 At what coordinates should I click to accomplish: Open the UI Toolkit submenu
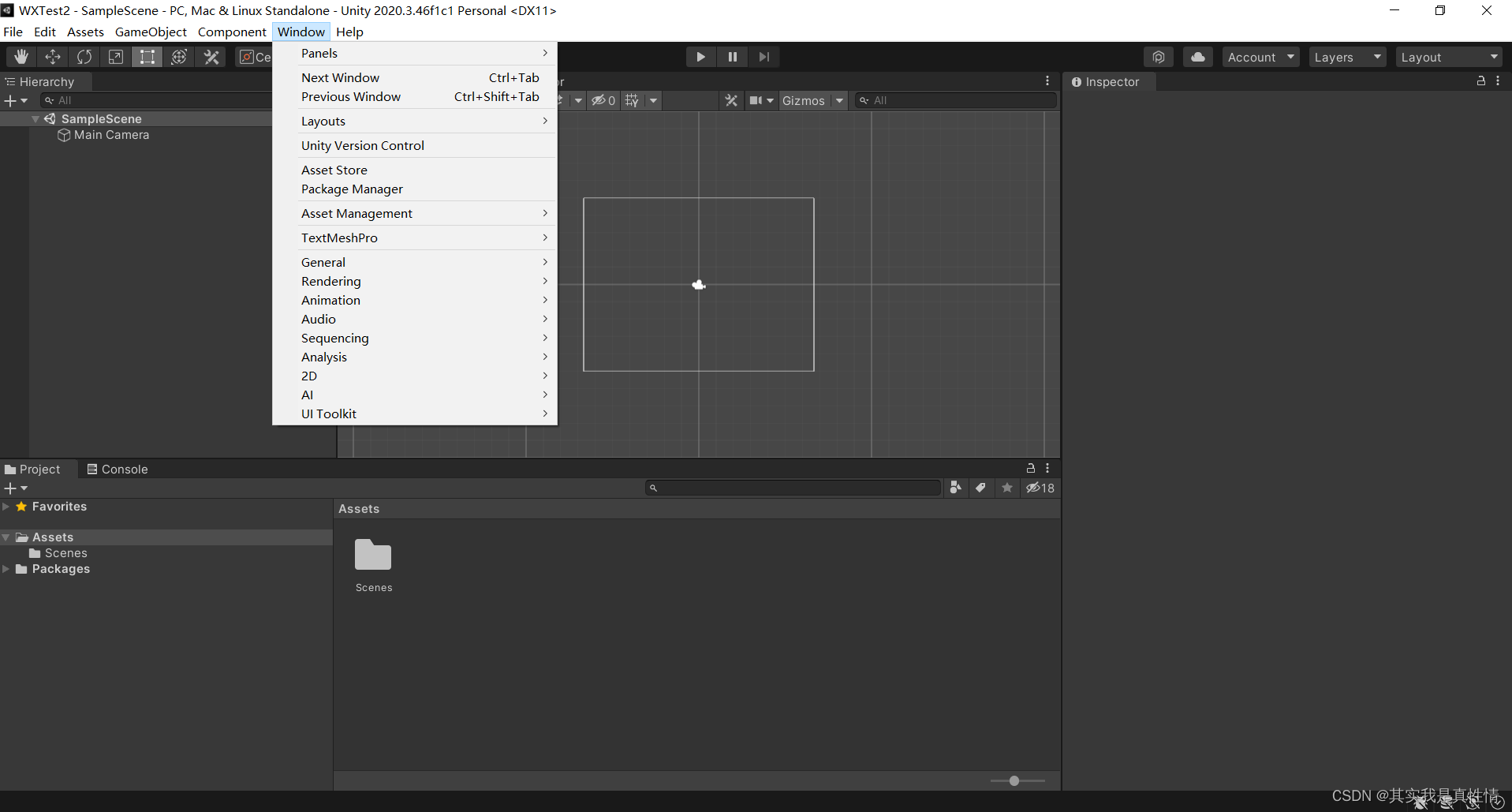415,414
